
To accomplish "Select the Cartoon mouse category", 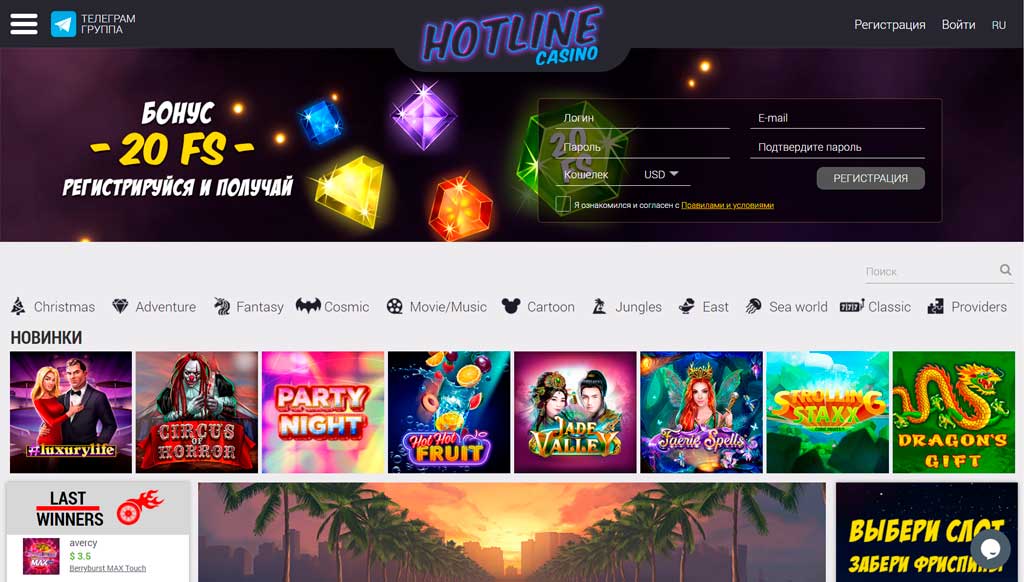I will click(511, 306).
